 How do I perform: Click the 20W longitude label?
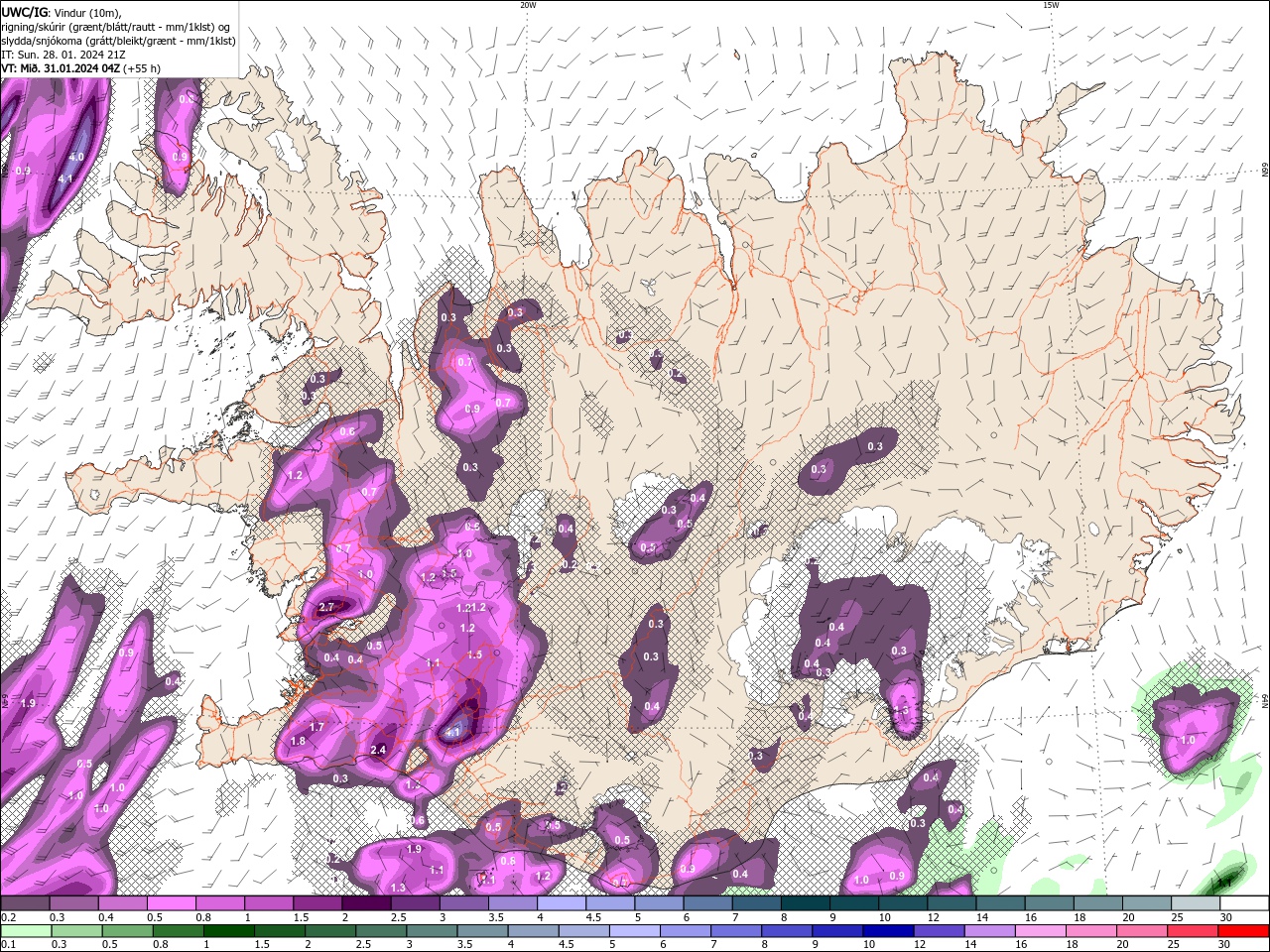tap(528, 5)
